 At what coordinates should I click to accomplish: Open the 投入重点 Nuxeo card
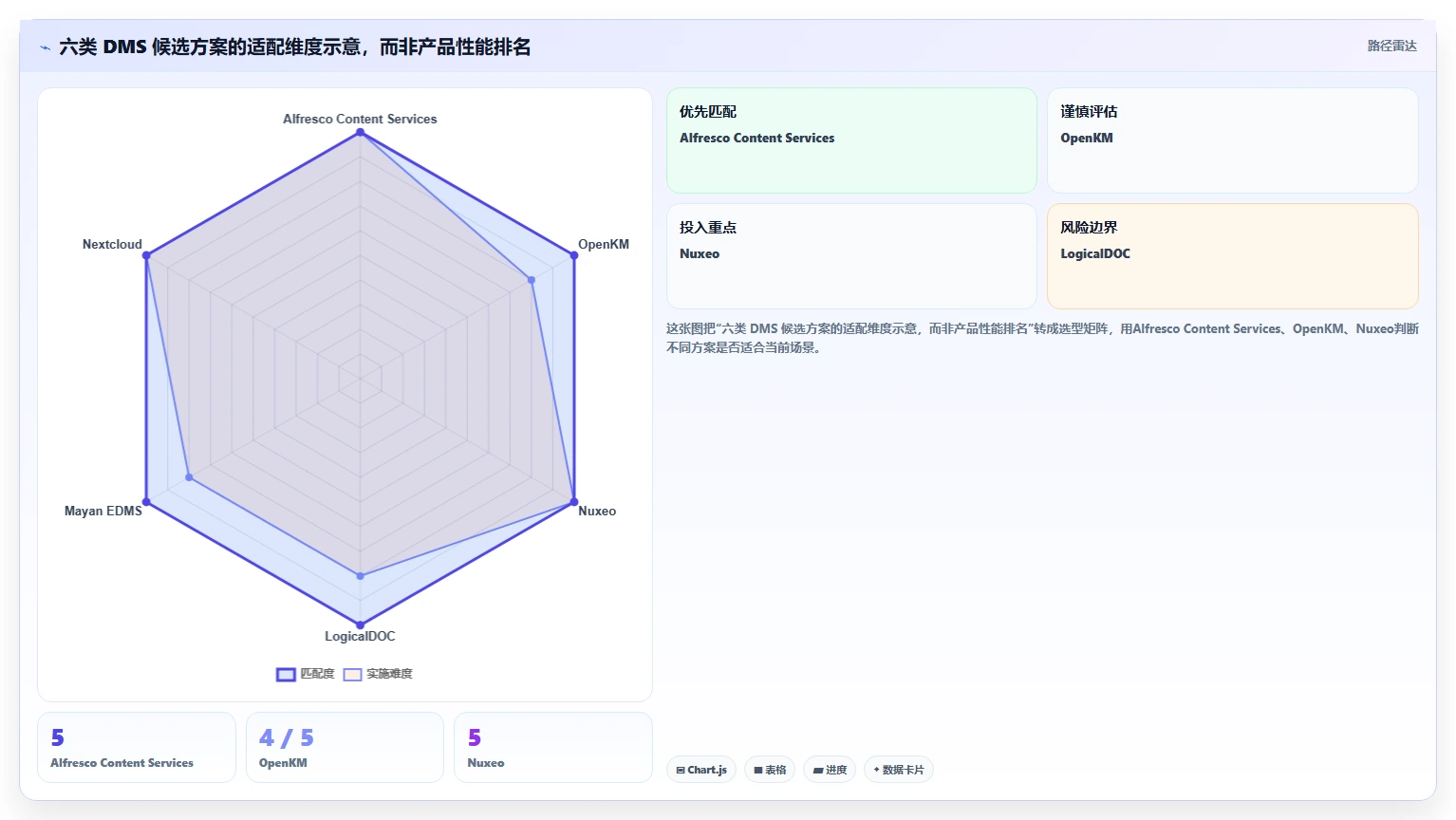851,256
